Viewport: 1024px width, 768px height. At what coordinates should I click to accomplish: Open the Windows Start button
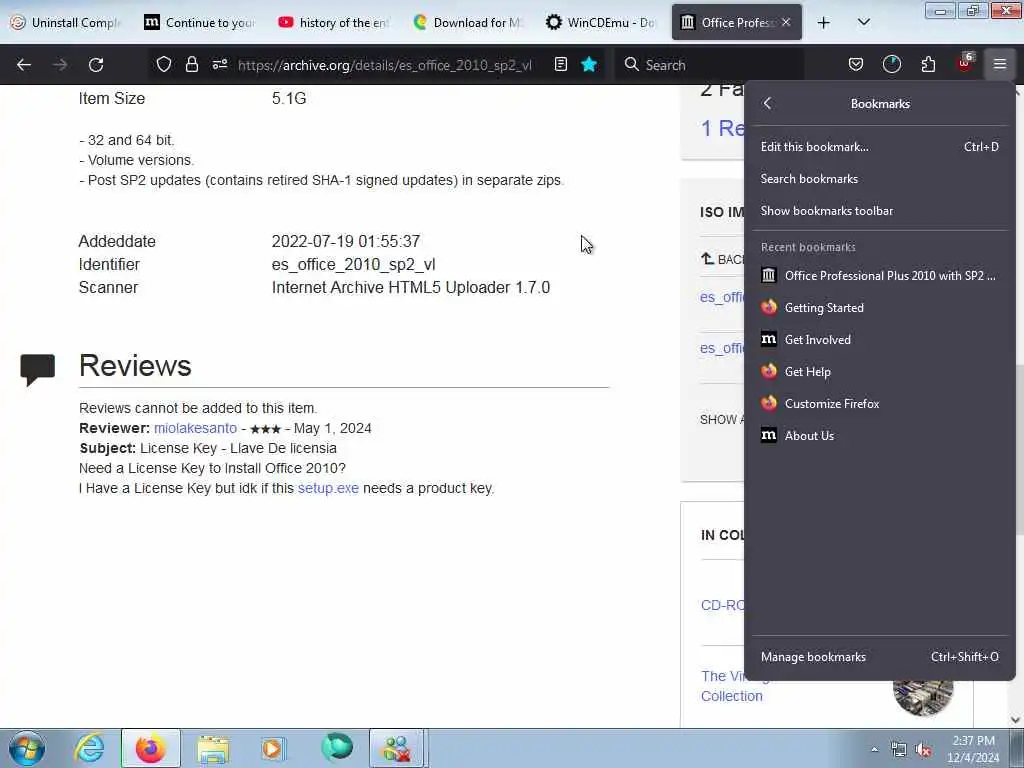(27, 748)
